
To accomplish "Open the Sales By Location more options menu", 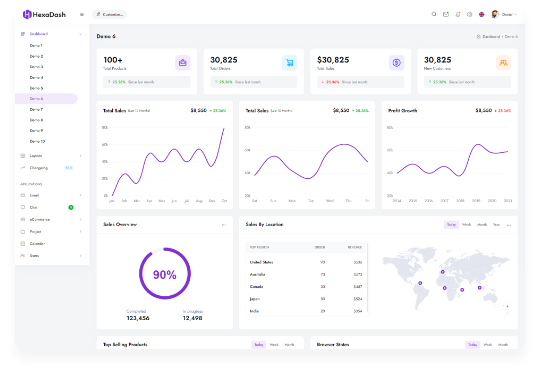I will click(x=509, y=225).
